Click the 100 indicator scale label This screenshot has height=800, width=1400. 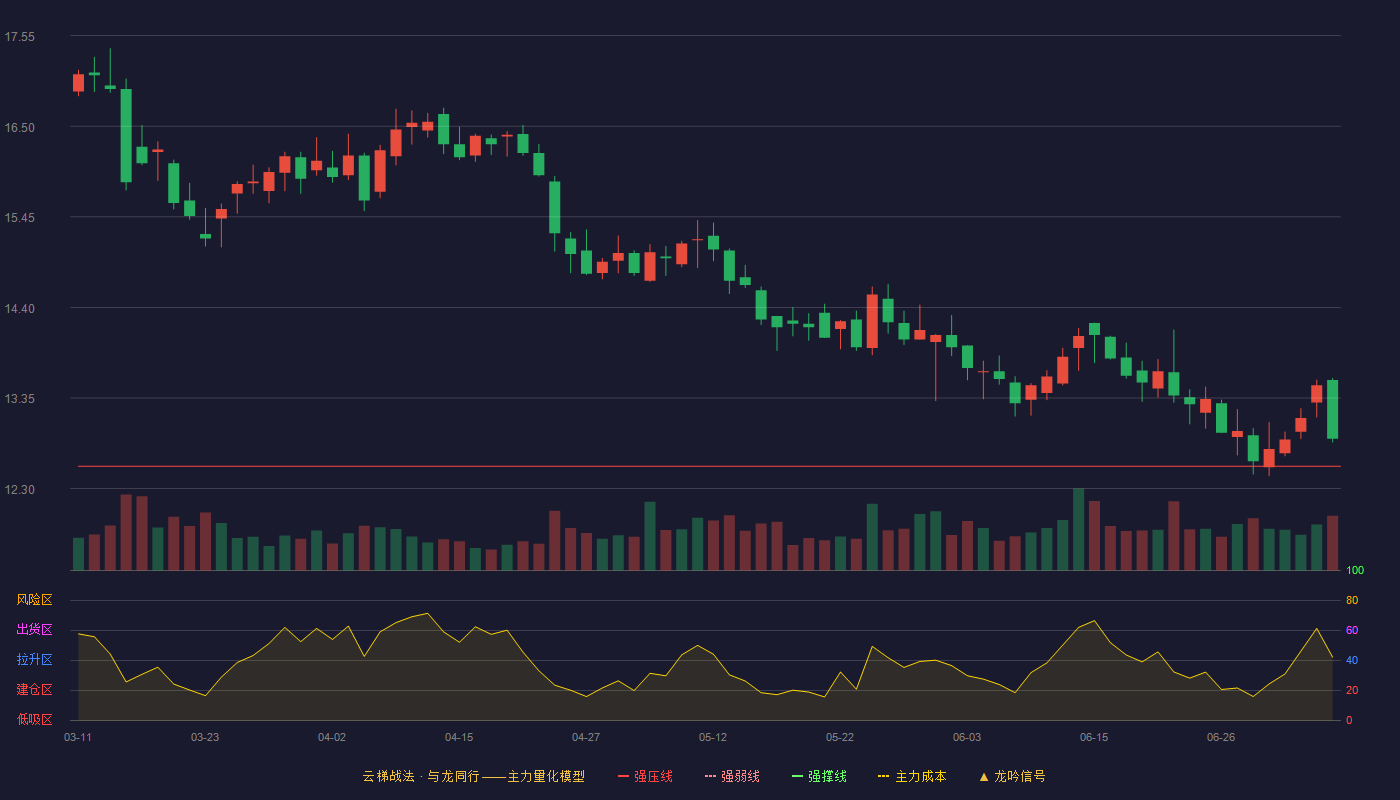tap(1355, 571)
